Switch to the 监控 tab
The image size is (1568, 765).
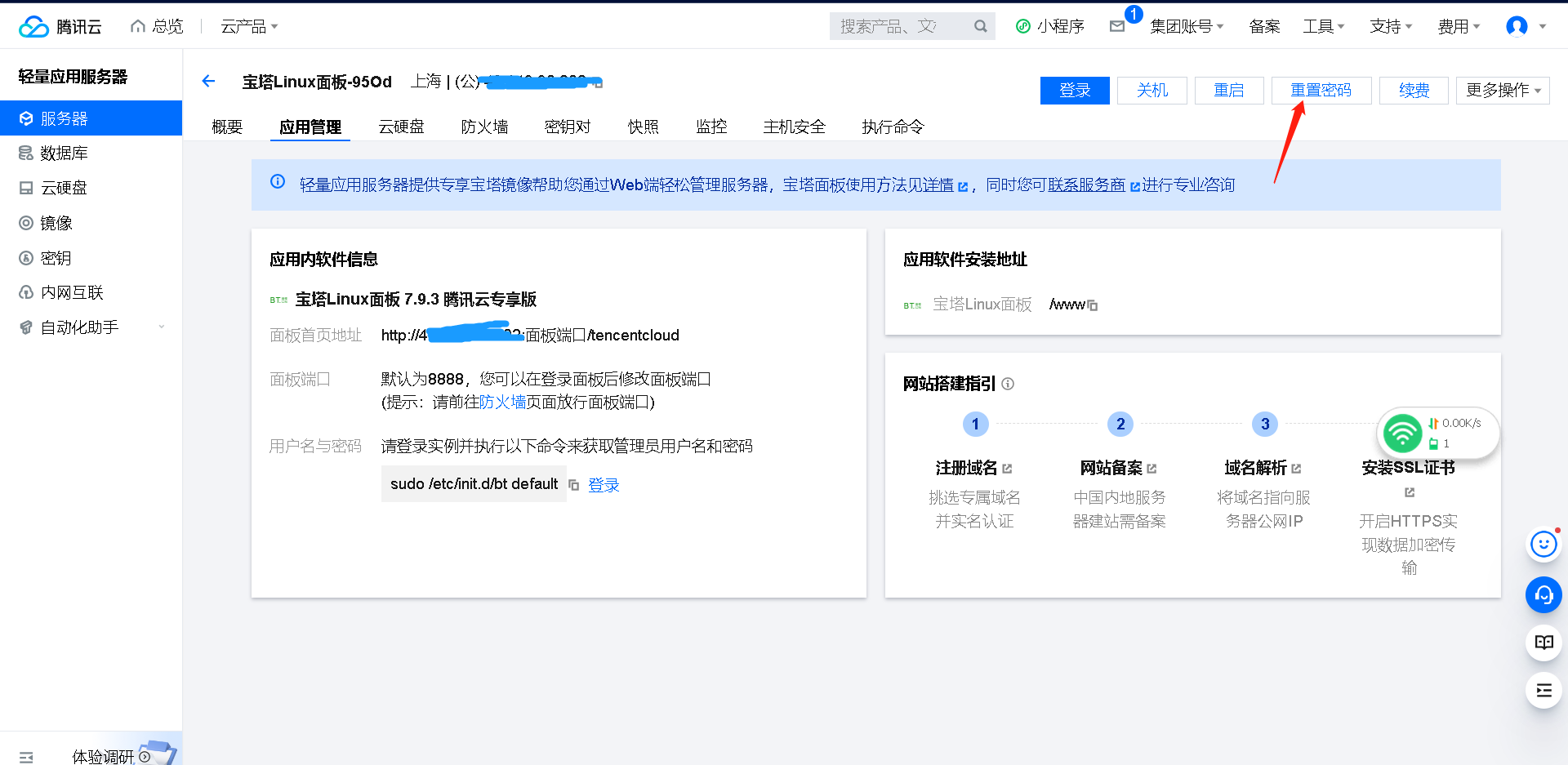pyautogui.click(x=711, y=127)
